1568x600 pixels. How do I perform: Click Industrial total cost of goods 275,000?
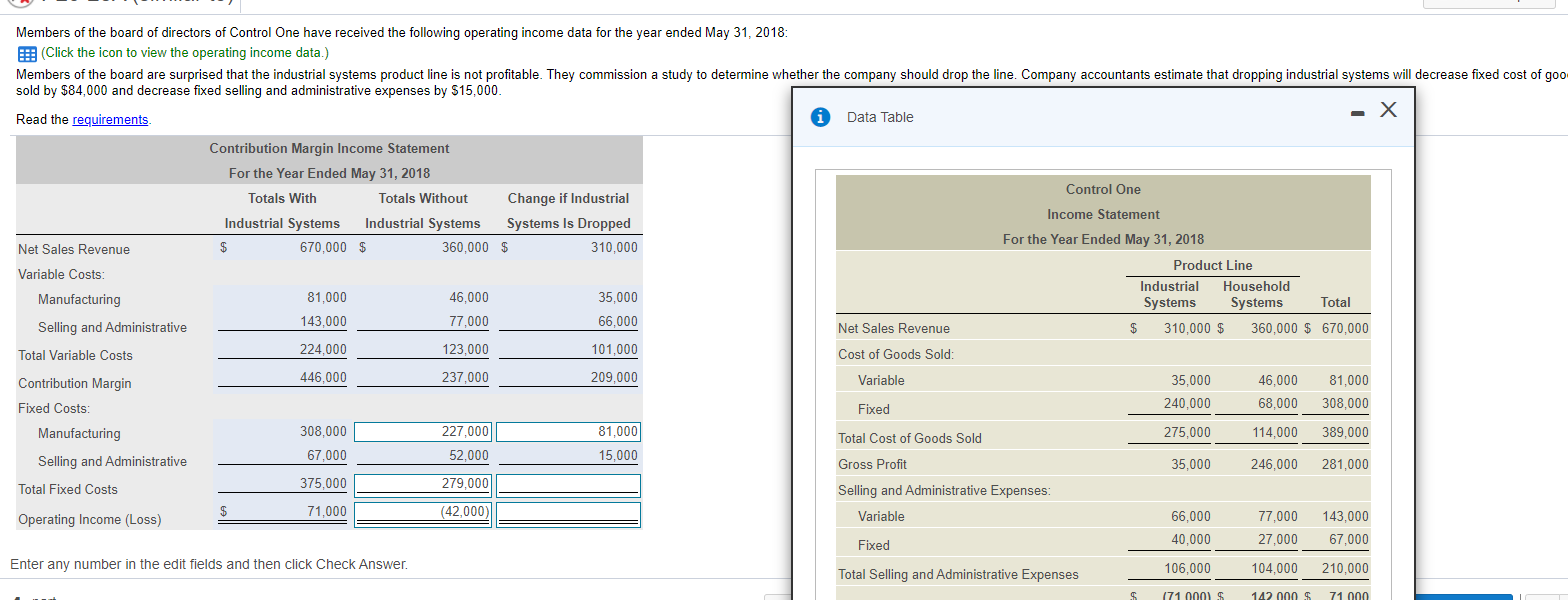tap(1186, 432)
